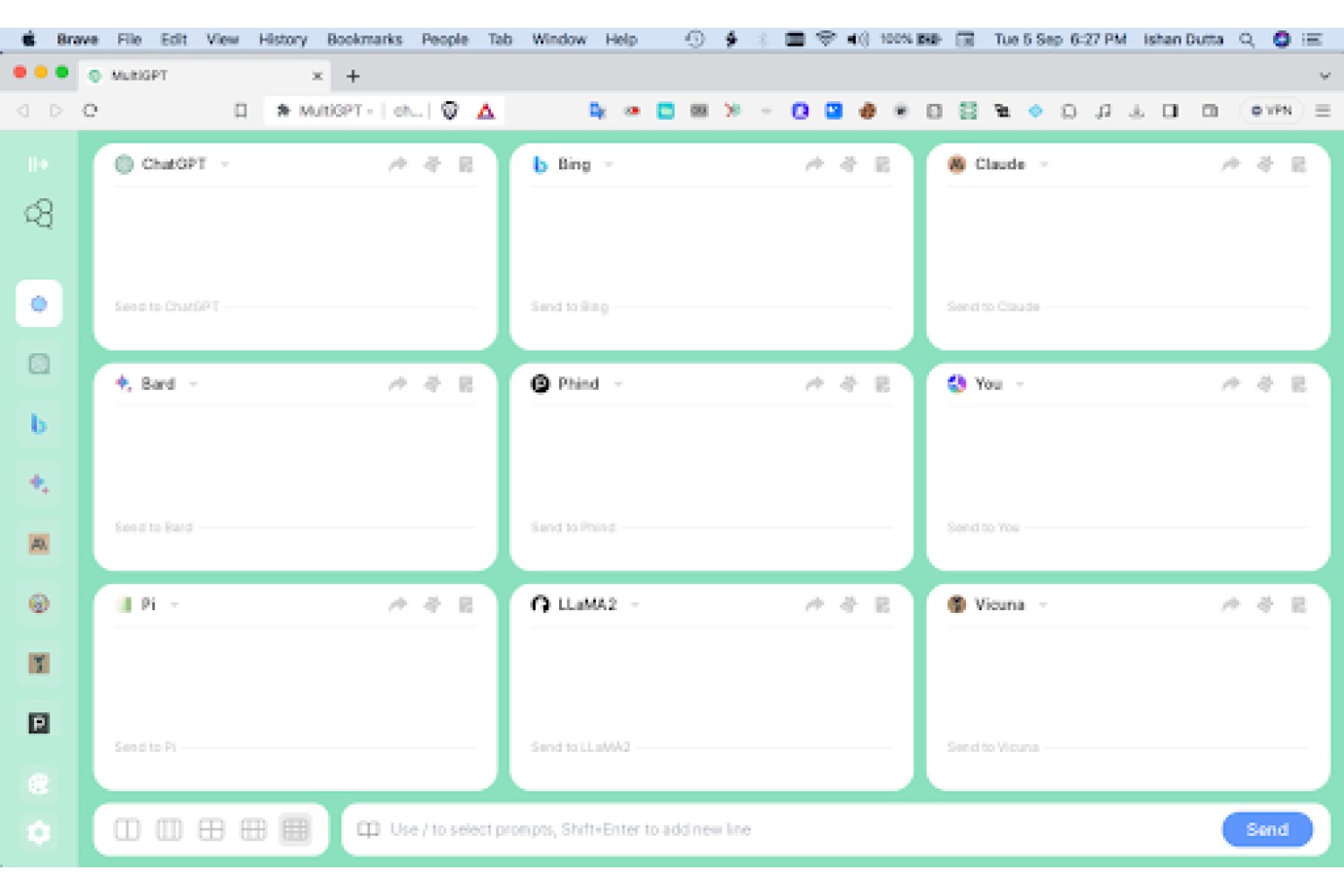Image resolution: width=1344 pixels, height=896 pixels.
Task: Open the Brave Rewards triangle icon
Action: (x=486, y=111)
